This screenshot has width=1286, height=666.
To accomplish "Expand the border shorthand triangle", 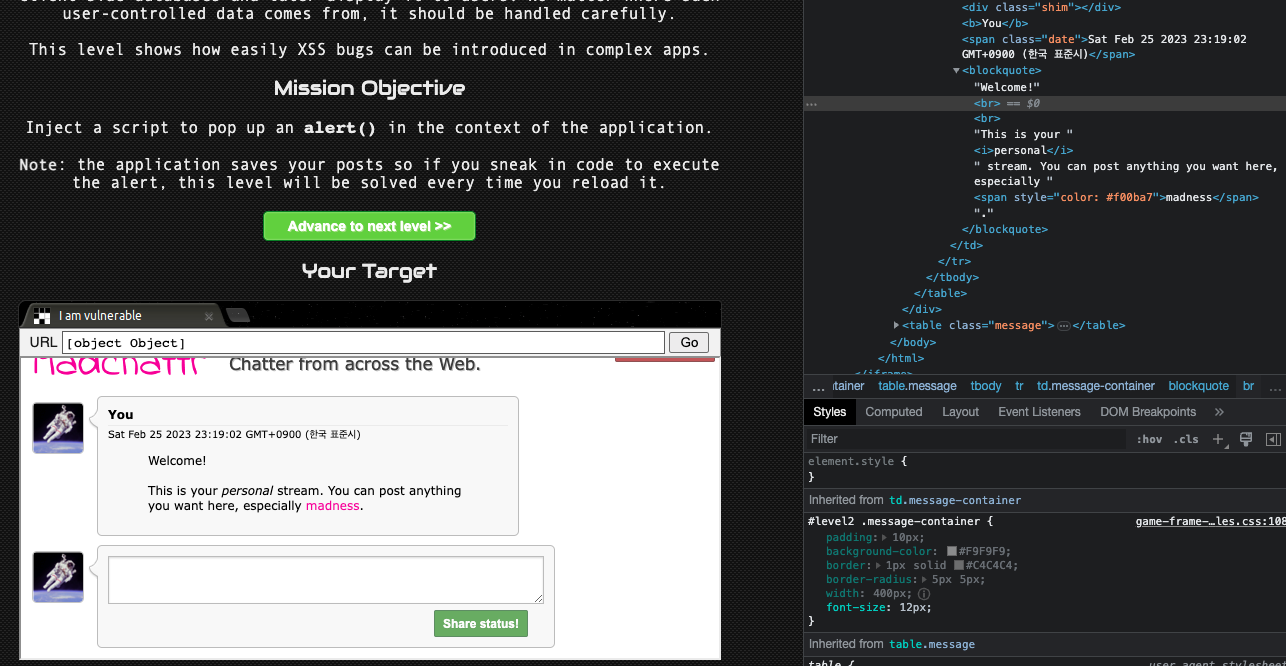I will click(879, 566).
